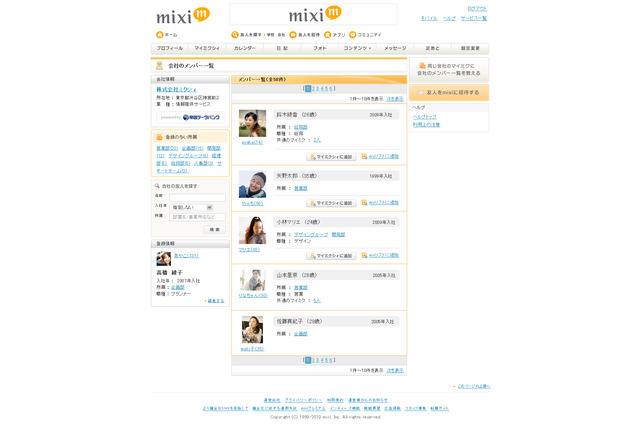The width and height of the screenshot is (640, 426).
Task: Click the company name link 株式会社ミクシィ
Action: pos(176,89)
